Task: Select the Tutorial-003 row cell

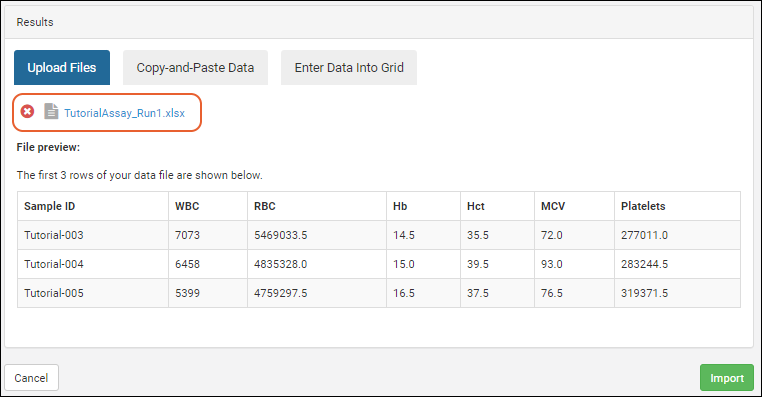Action: (x=93, y=235)
